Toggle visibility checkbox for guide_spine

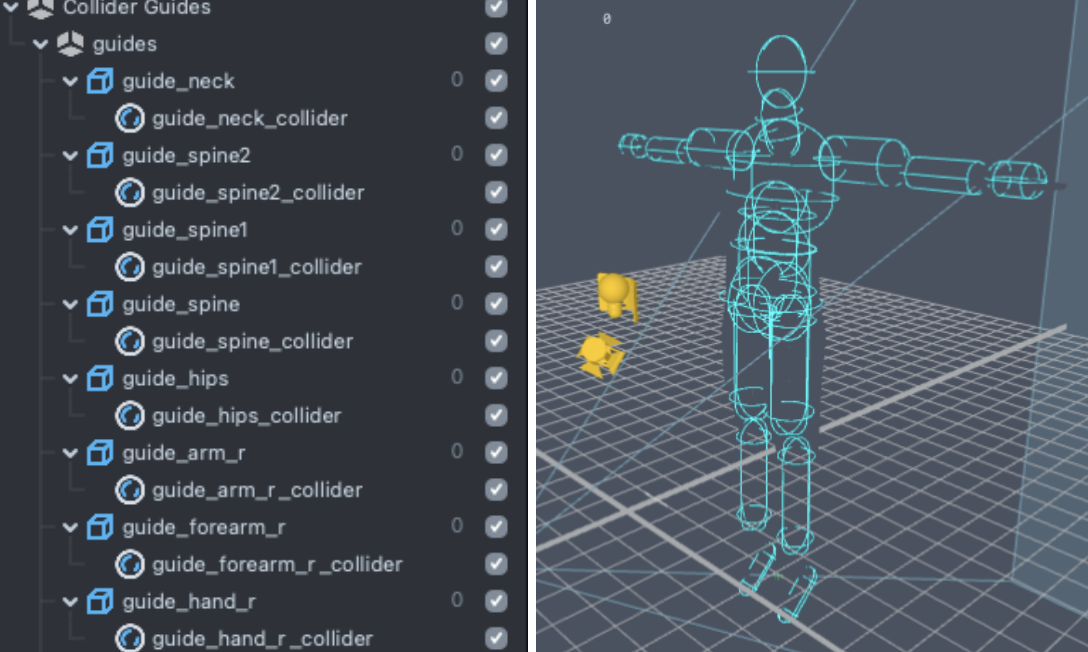[496, 303]
